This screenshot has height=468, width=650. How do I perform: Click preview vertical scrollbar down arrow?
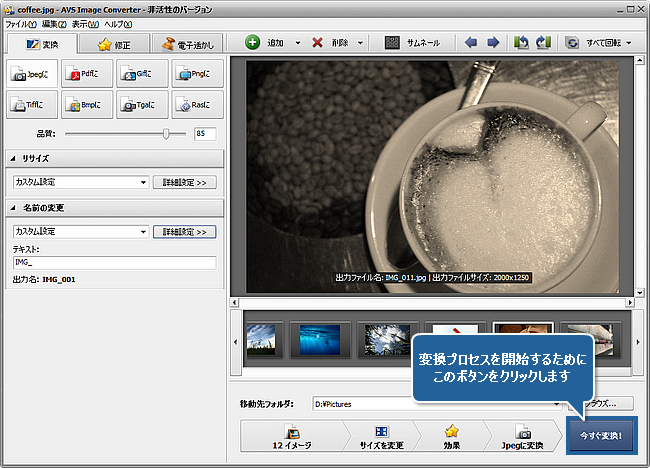[640, 293]
